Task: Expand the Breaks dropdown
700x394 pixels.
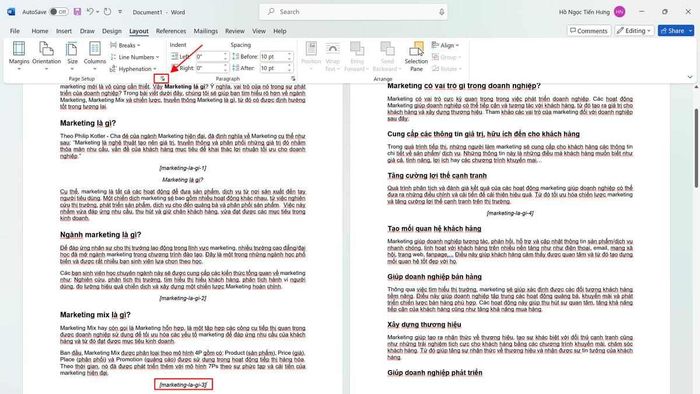Action: tap(125, 45)
